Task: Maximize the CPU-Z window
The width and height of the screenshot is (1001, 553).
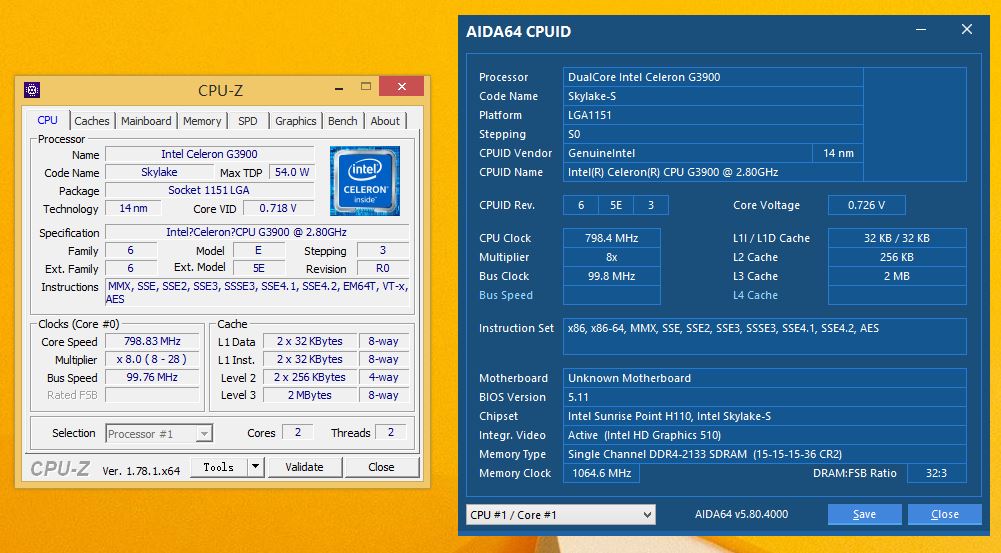Action: coord(366,86)
